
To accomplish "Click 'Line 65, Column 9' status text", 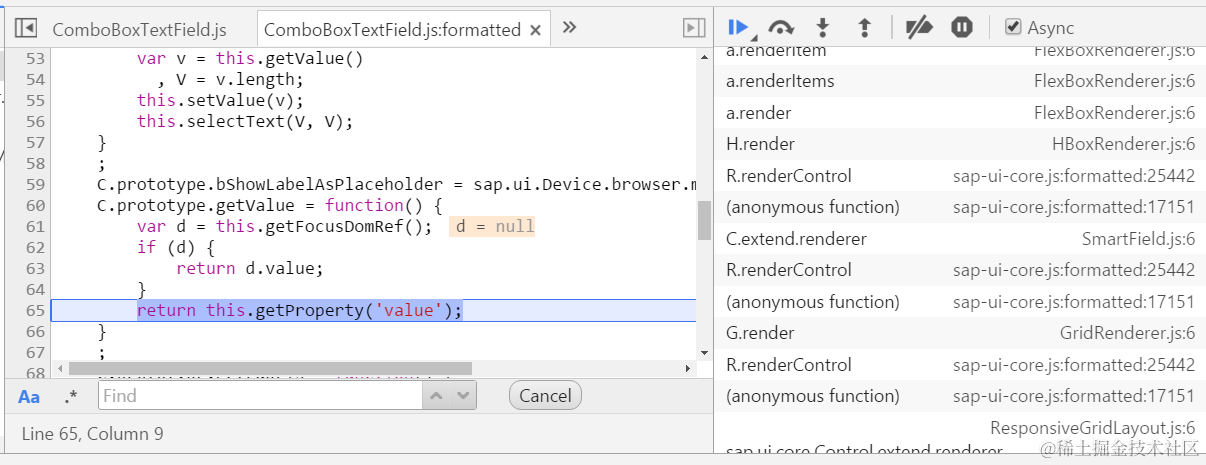I will click(92, 434).
